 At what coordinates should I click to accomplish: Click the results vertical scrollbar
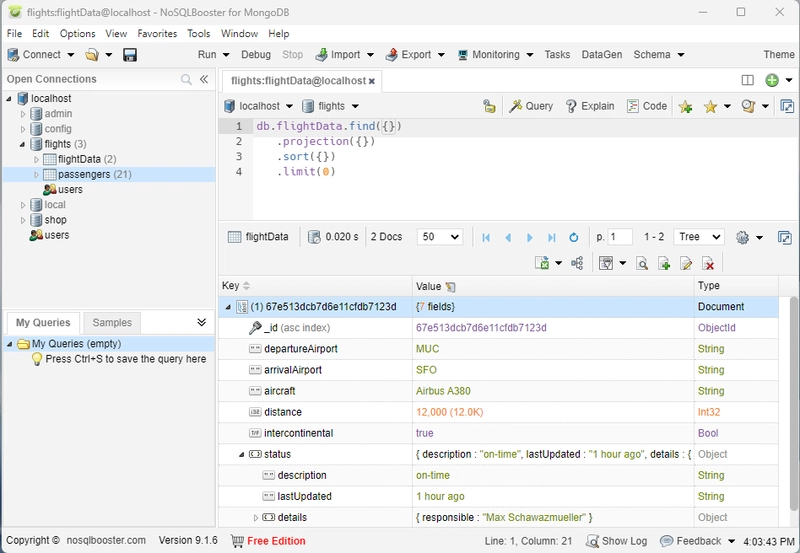pyautogui.click(x=793, y=403)
